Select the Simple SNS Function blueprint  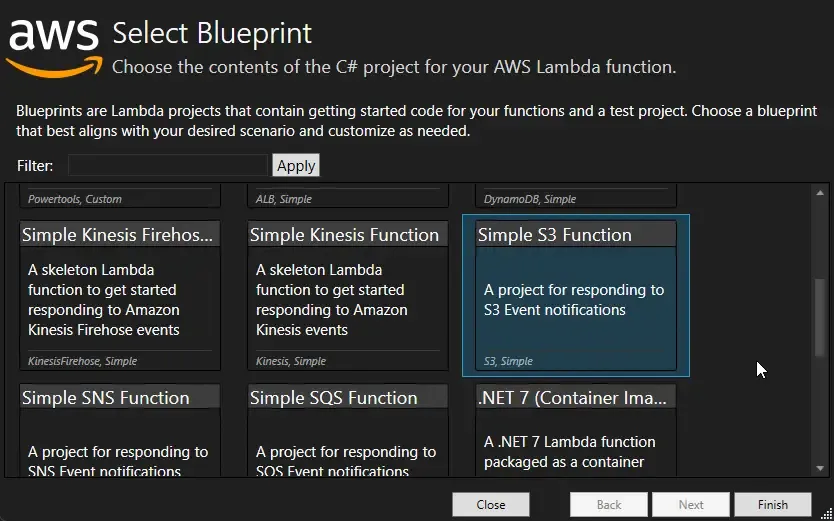tap(120, 430)
